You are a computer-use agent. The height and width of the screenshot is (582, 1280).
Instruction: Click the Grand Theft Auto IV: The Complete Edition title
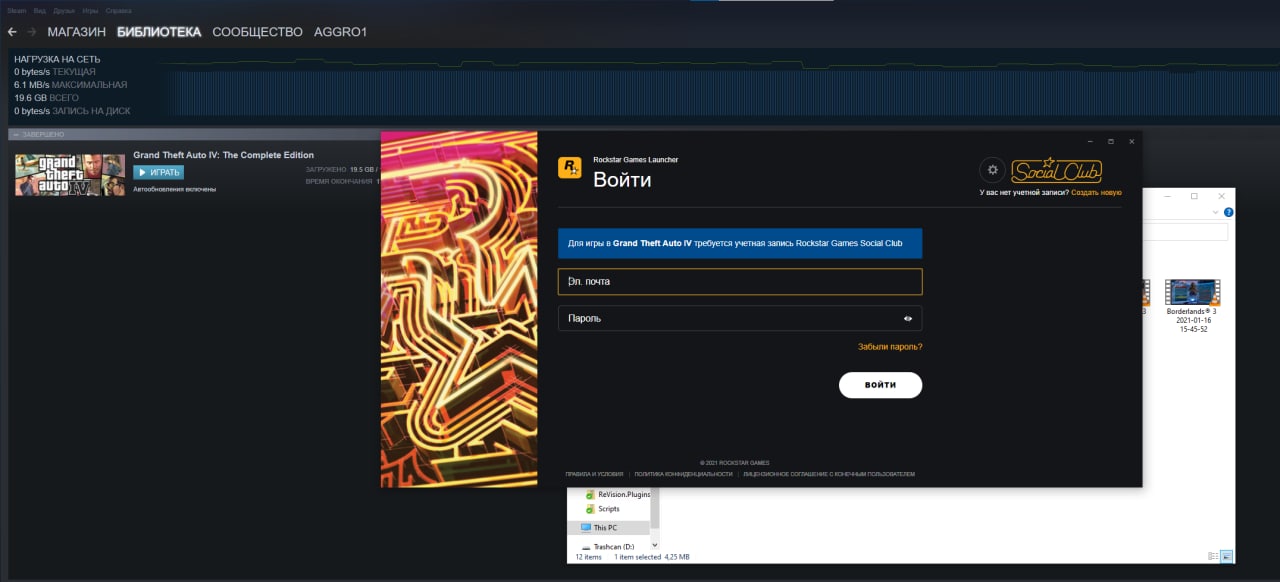click(223, 155)
